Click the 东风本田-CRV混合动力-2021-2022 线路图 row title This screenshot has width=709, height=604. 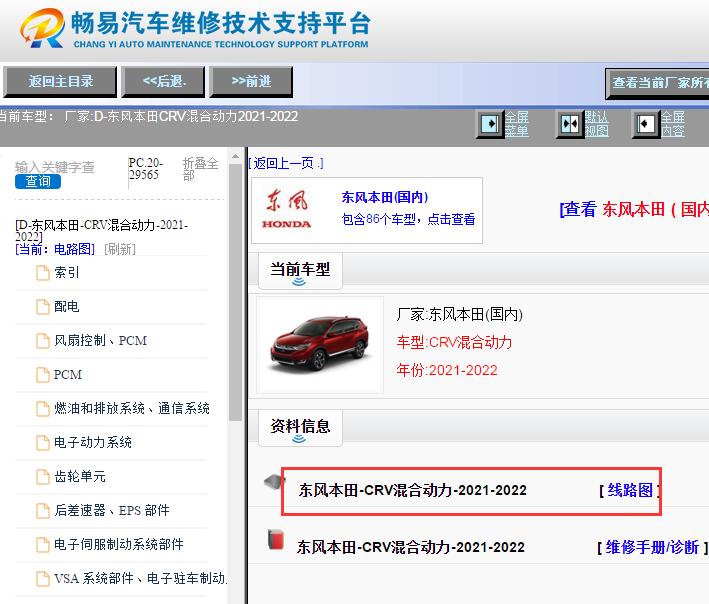click(412, 491)
